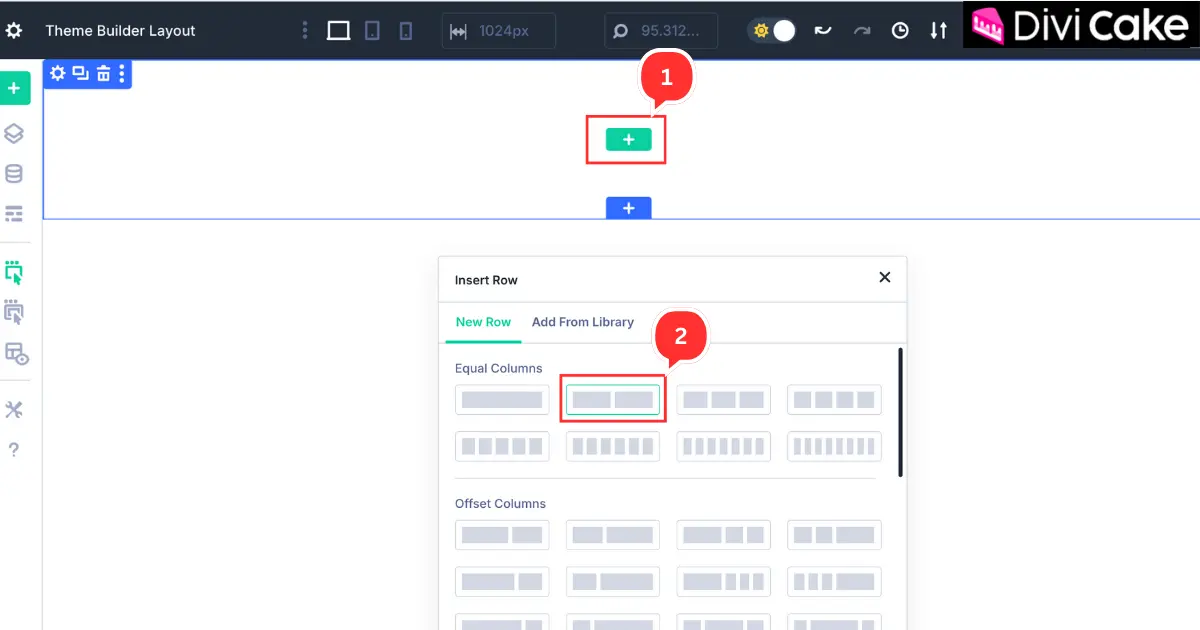Click the redo arrow in top bar
1200x630 pixels.
pos(861,31)
